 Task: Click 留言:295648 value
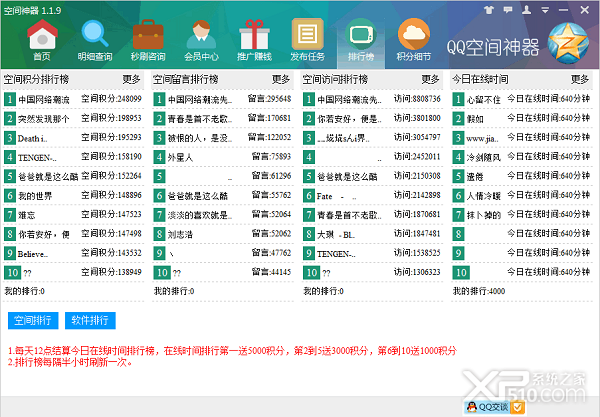click(269, 99)
